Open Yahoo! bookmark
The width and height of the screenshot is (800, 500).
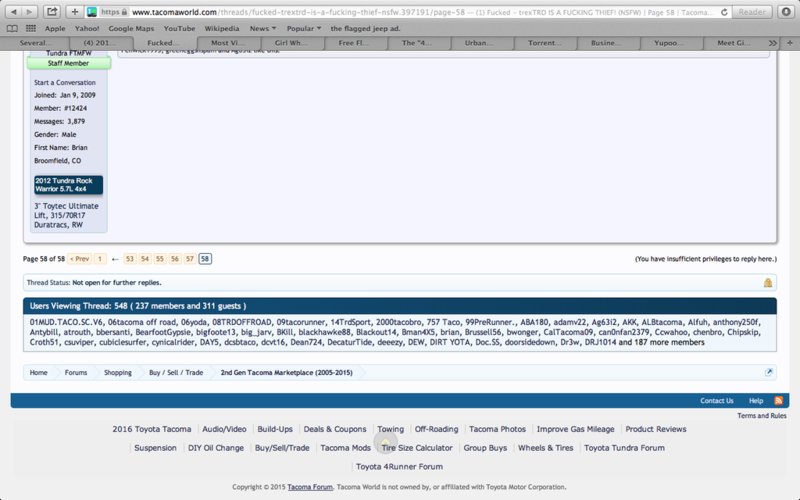coord(87,29)
